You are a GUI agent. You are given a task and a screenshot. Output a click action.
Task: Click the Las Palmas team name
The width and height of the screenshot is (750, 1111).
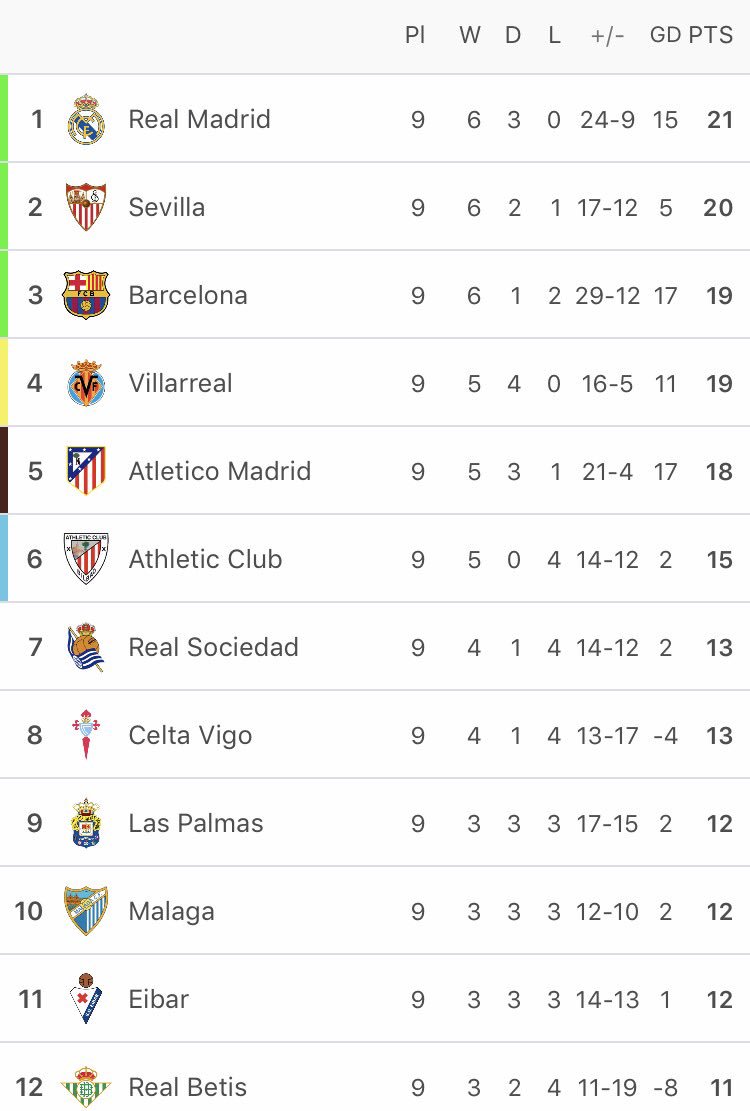[196, 823]
